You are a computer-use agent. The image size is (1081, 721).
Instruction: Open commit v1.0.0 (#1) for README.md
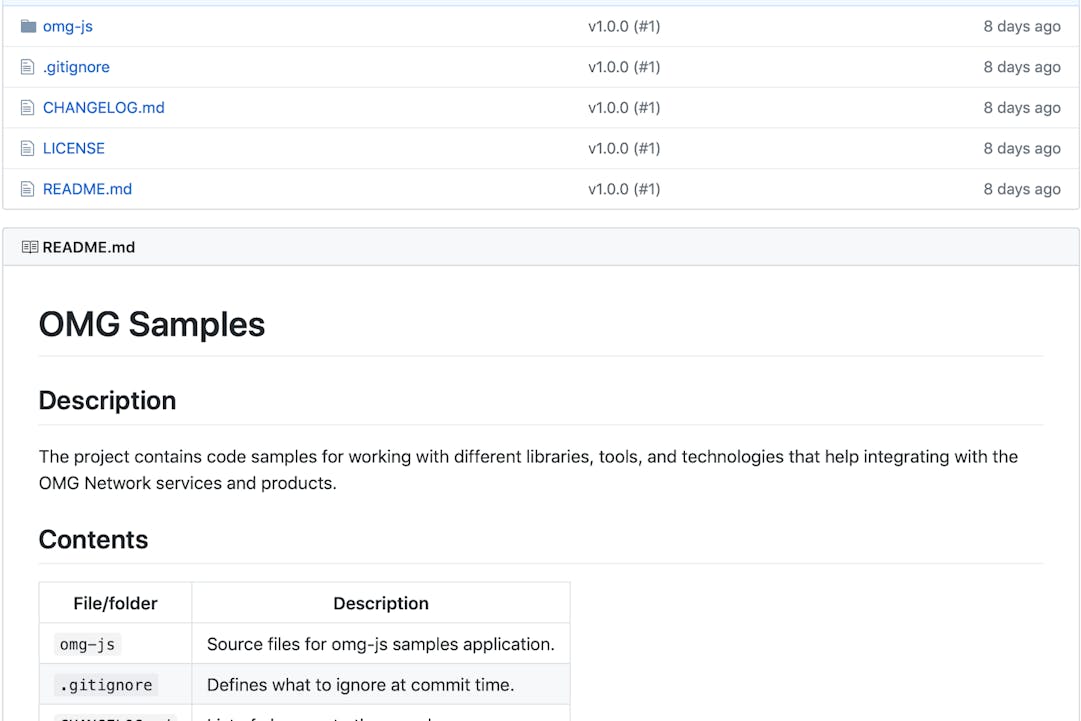coord(624,189)
